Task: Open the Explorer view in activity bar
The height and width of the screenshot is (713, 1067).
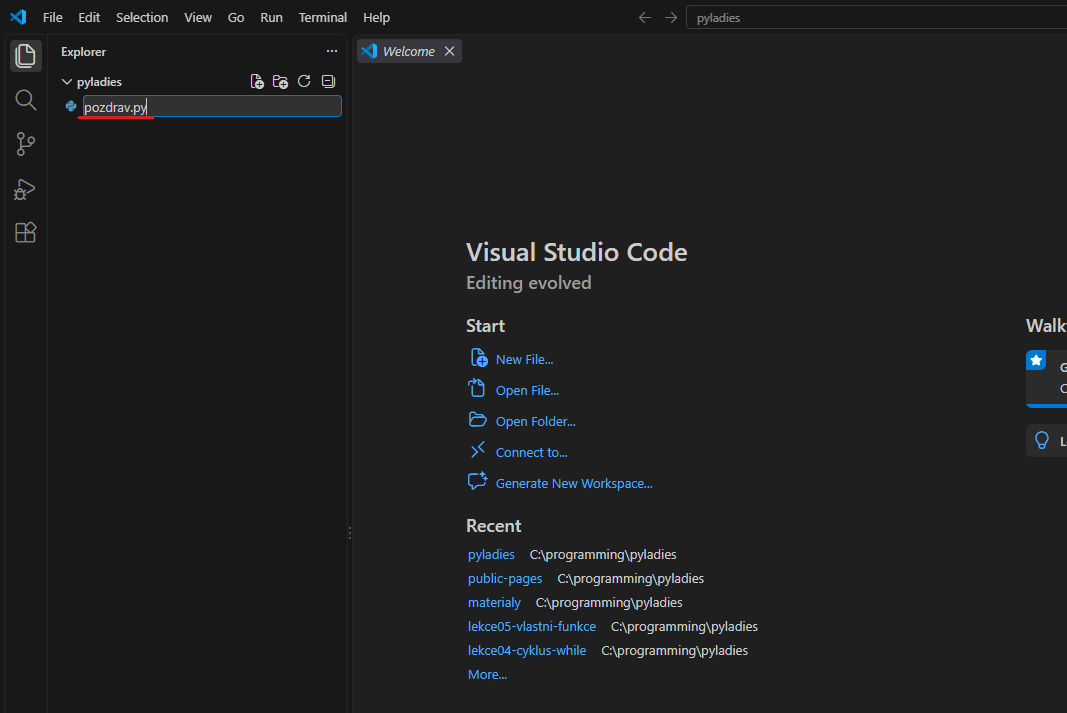Action: (25, 56)
